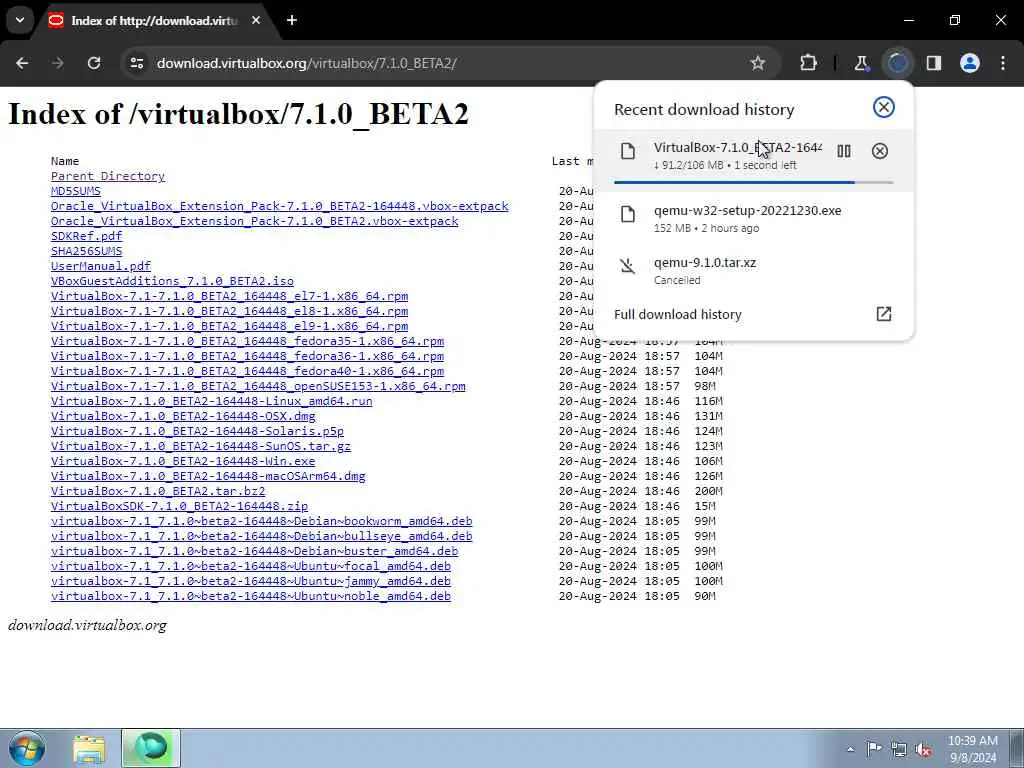Download the Ubuntu~noble_amd64.deb package

coord(251,597)
